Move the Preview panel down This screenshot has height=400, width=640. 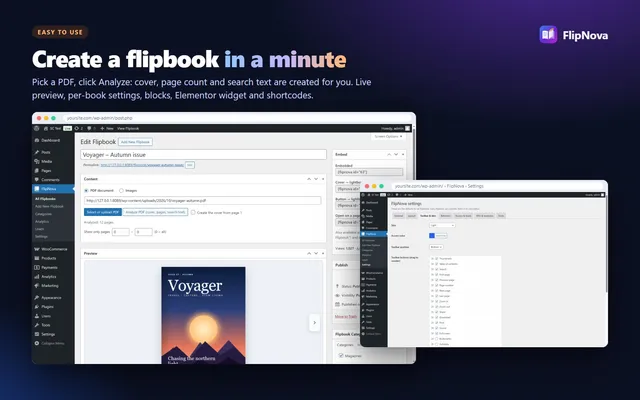point(316,253)
